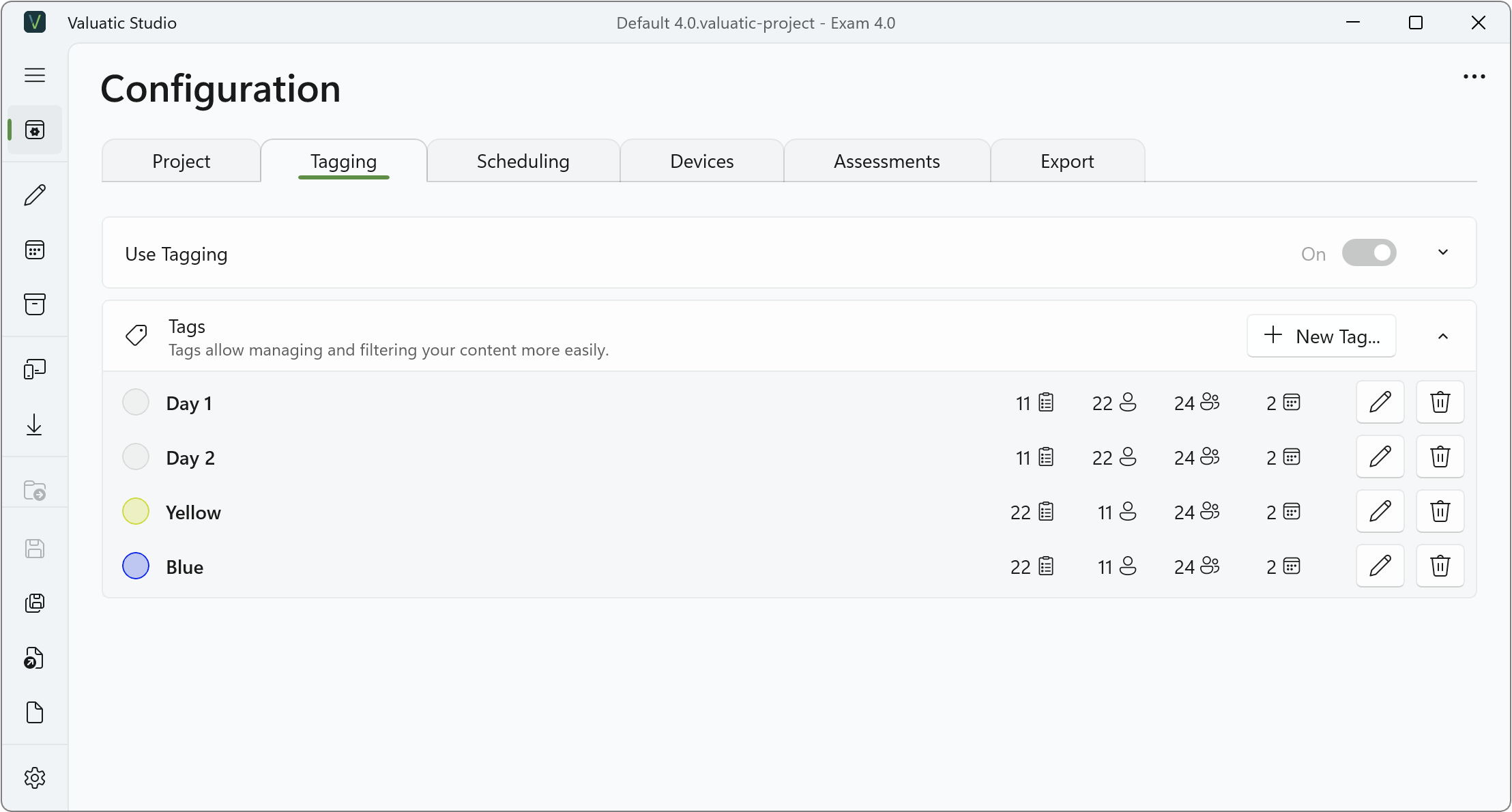Delete the Yellow tag with trash icon
Screen dimensions: 1512x812
pos(1440,511)
